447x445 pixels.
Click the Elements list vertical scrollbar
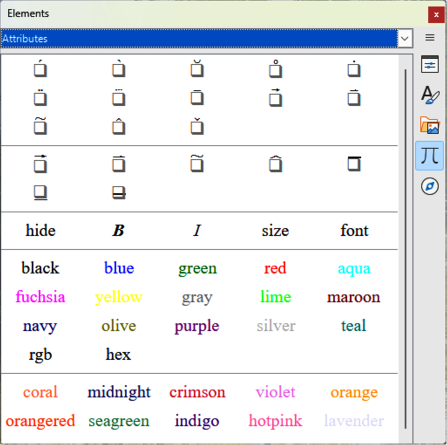click(405, 249)
